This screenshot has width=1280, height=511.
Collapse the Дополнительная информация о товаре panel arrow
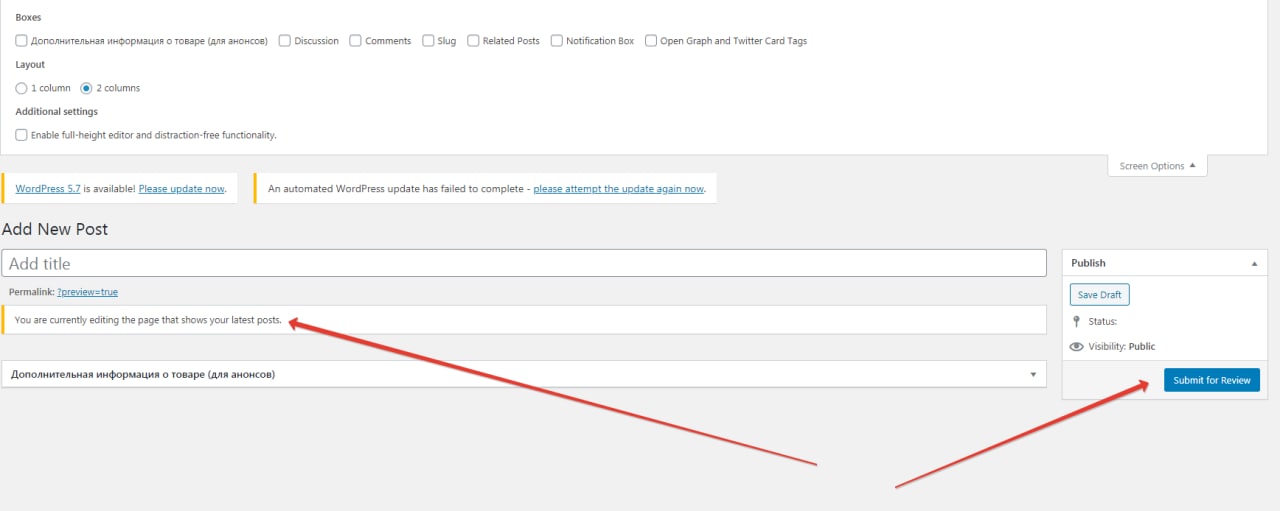(1033, 374)
